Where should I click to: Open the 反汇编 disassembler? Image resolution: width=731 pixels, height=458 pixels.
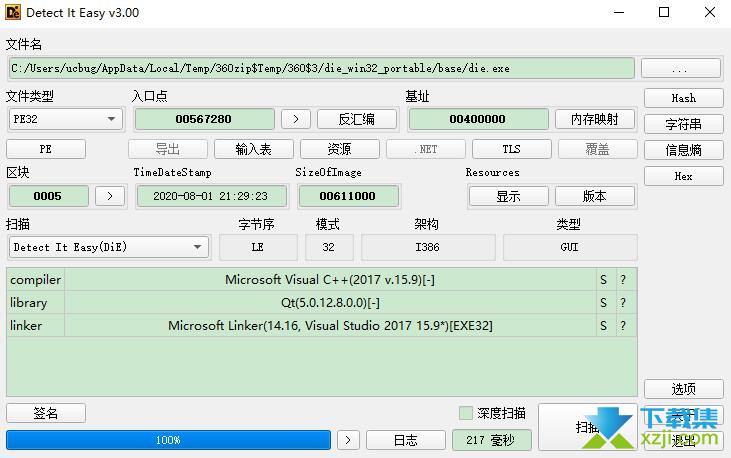(357, 119)
